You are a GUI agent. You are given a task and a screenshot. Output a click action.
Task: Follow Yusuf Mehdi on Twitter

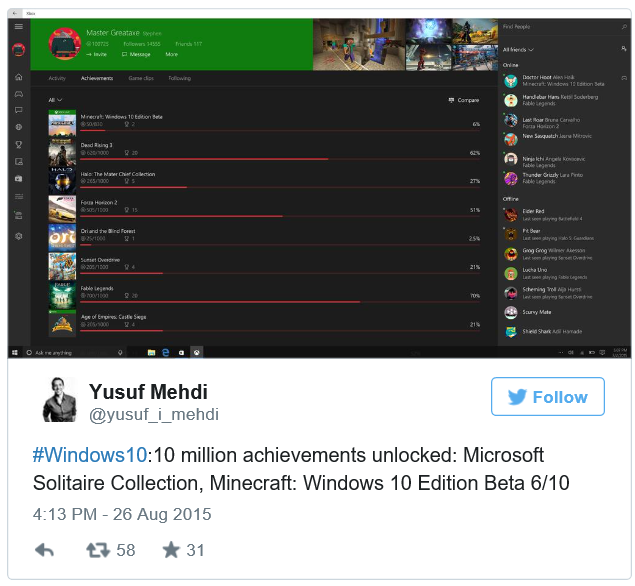548,396
